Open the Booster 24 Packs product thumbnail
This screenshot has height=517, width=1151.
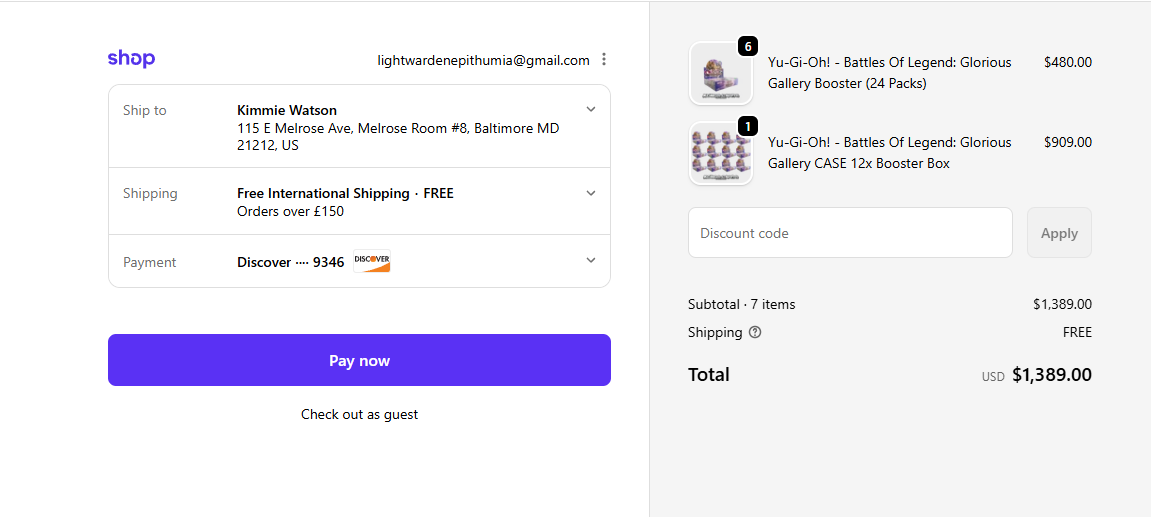pyautogui.click(x=721, y=73)
